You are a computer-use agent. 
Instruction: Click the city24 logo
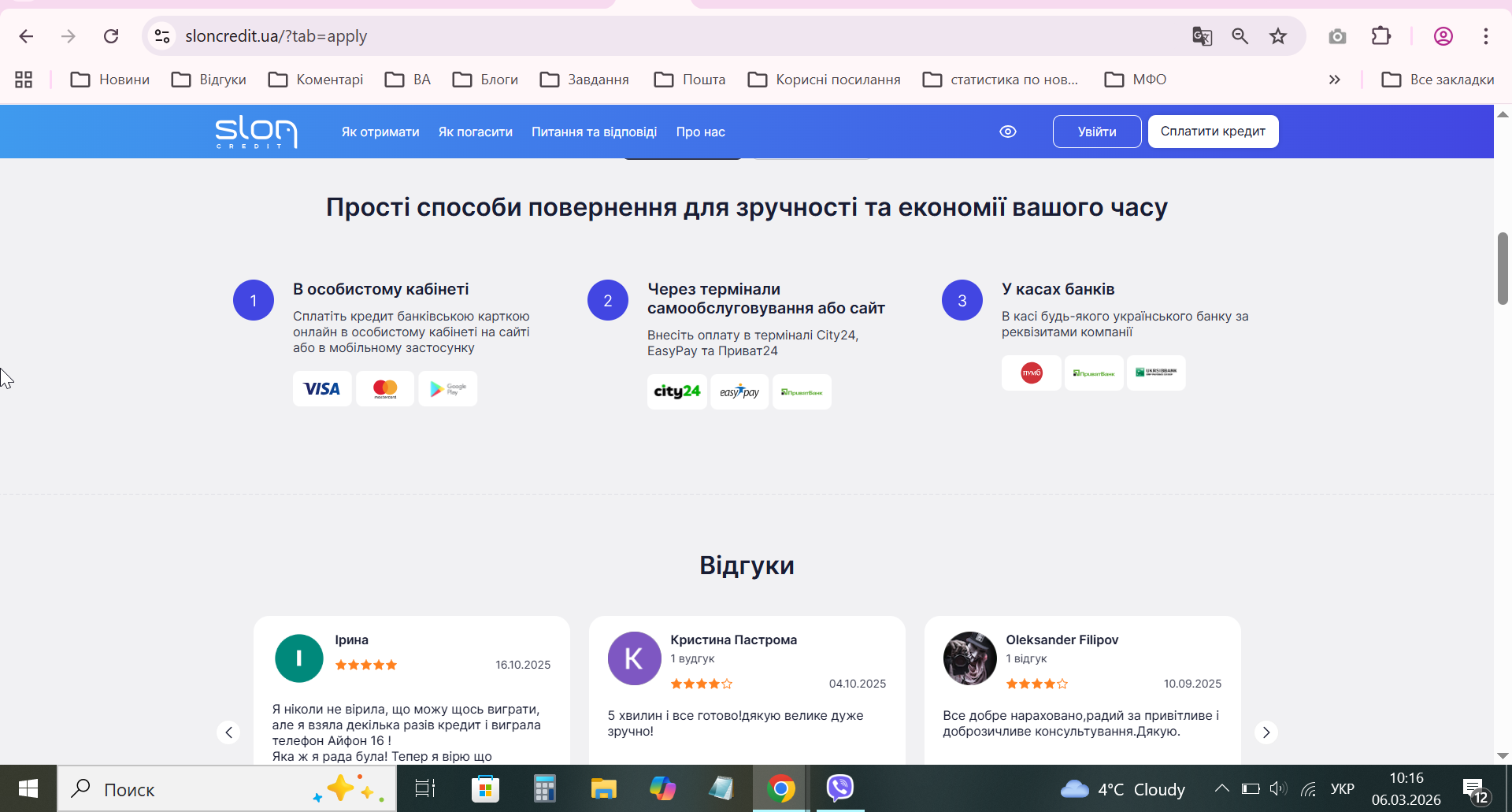[x=677, y=391]
